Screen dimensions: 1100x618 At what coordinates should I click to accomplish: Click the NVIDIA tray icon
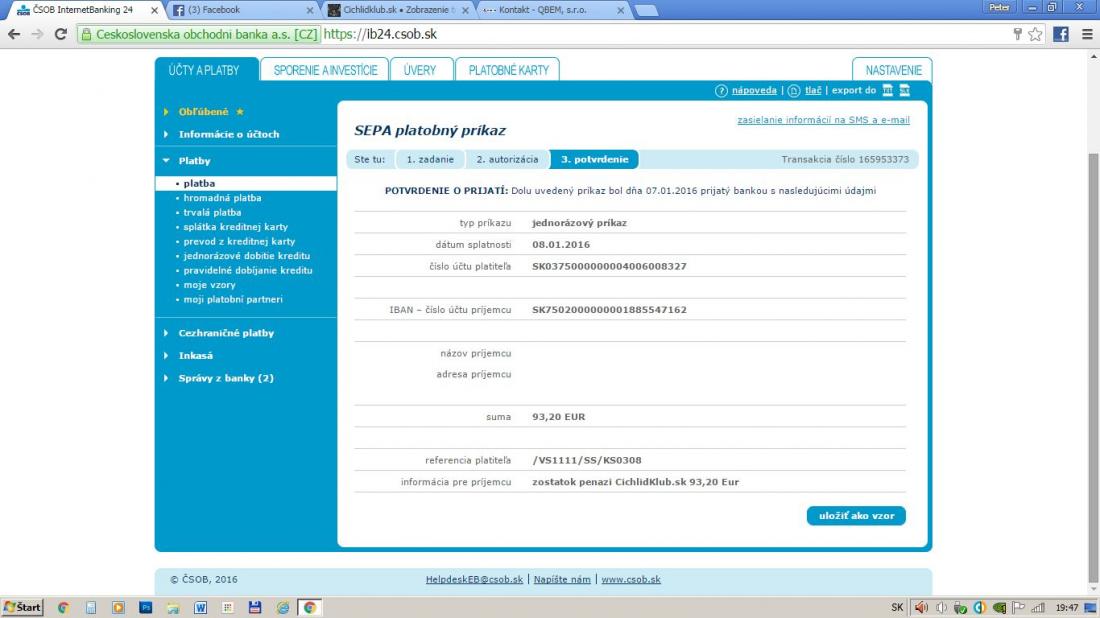999,607
